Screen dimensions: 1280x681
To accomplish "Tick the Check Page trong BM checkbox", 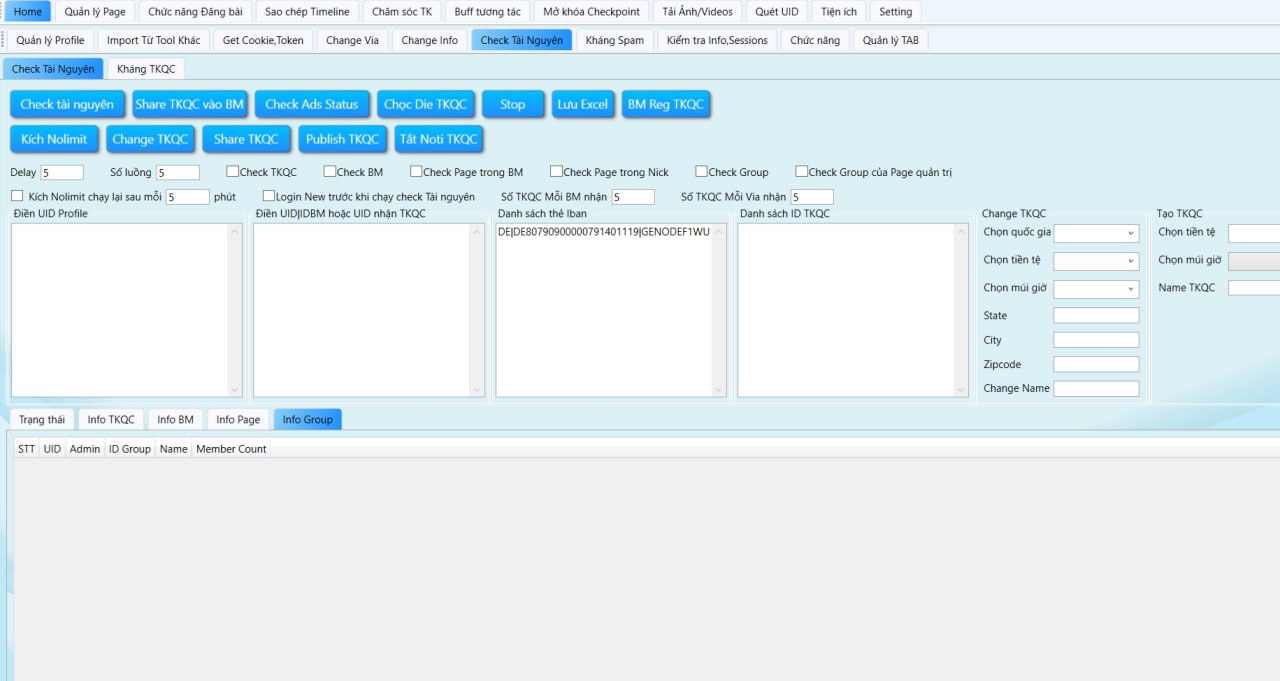I will [417, 172].
